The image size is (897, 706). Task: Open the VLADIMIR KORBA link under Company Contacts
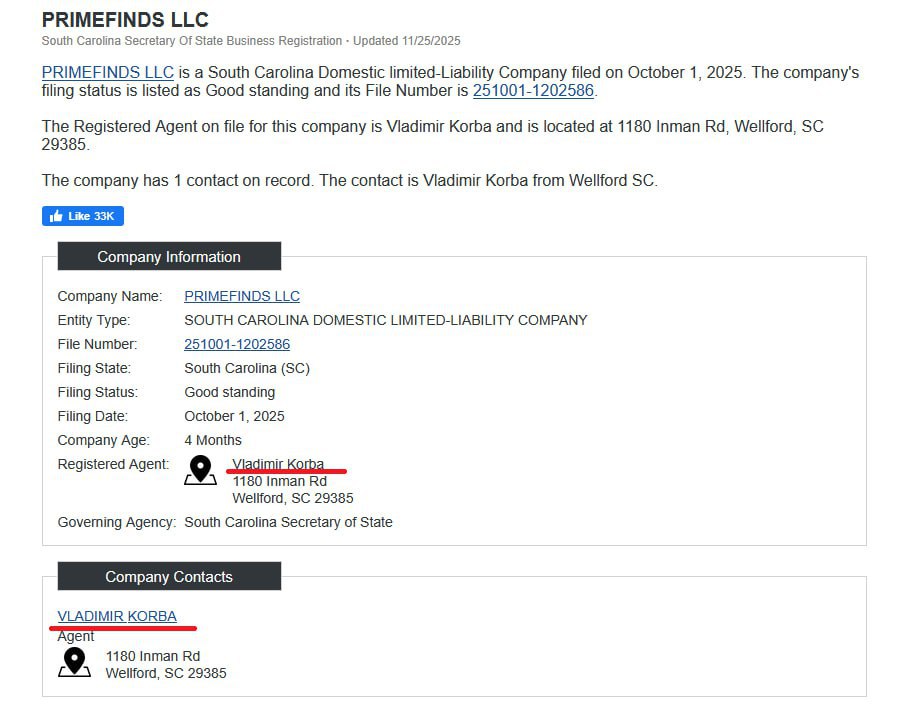(117, 616)
